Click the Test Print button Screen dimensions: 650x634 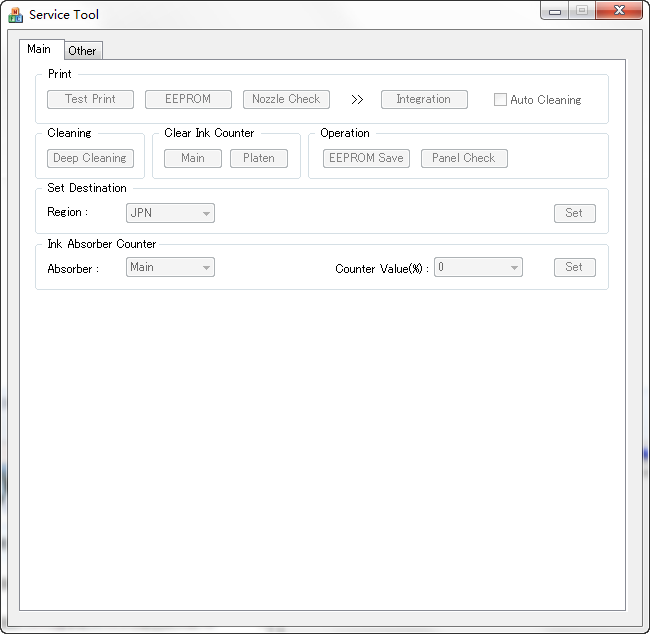pyautogui.click(x=90, y=100)
